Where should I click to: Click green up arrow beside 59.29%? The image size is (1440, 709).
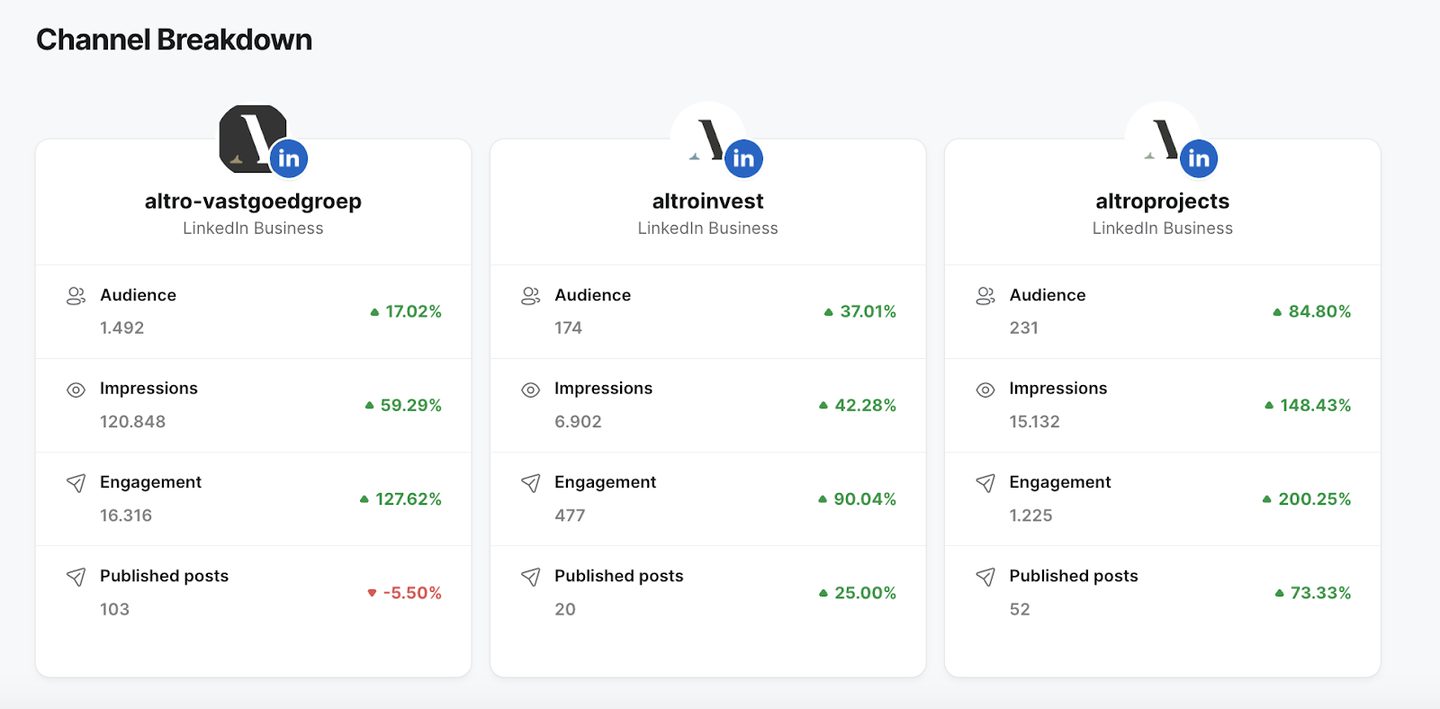tap(369, 406)
